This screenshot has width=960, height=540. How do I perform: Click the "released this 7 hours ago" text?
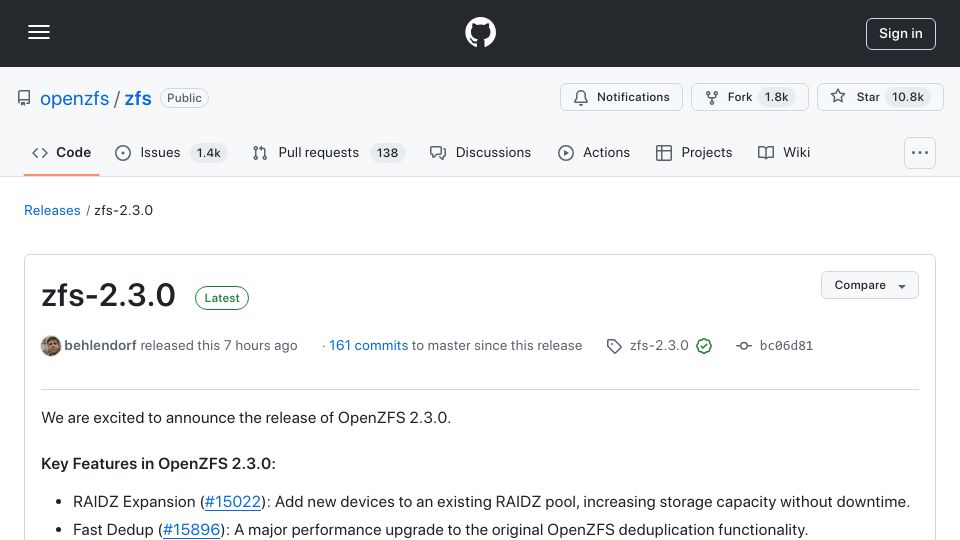click(x=219, y=345)
